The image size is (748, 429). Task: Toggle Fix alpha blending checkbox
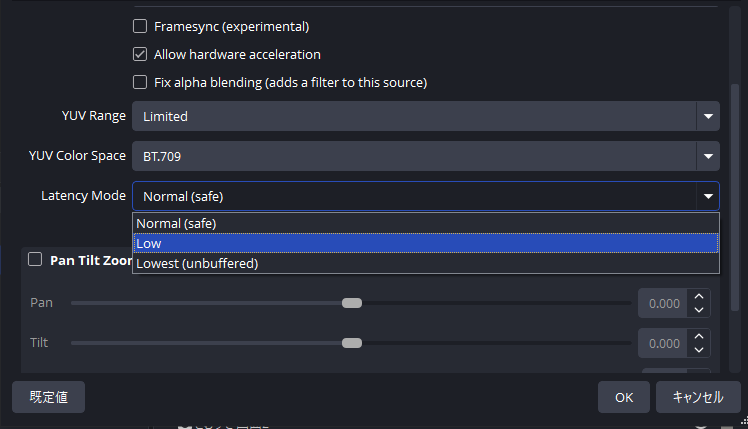tap(140, 82)
